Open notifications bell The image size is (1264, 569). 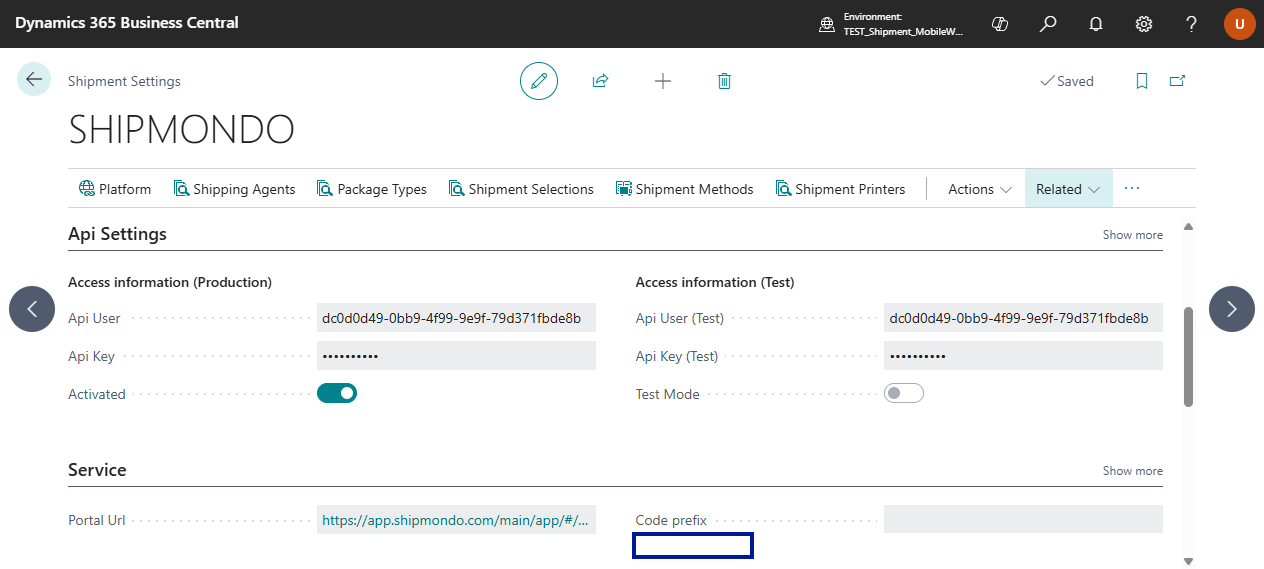tap(1096, 24)
